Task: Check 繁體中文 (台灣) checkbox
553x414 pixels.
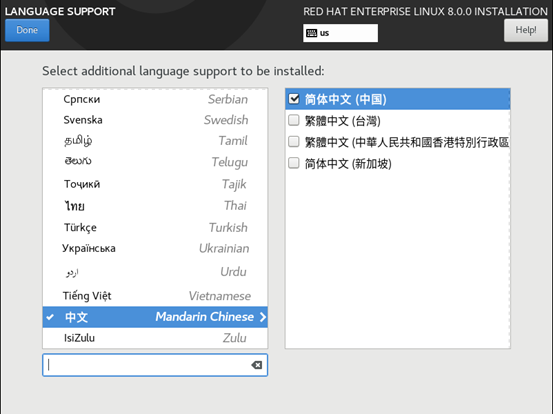Action: [294, 120]
